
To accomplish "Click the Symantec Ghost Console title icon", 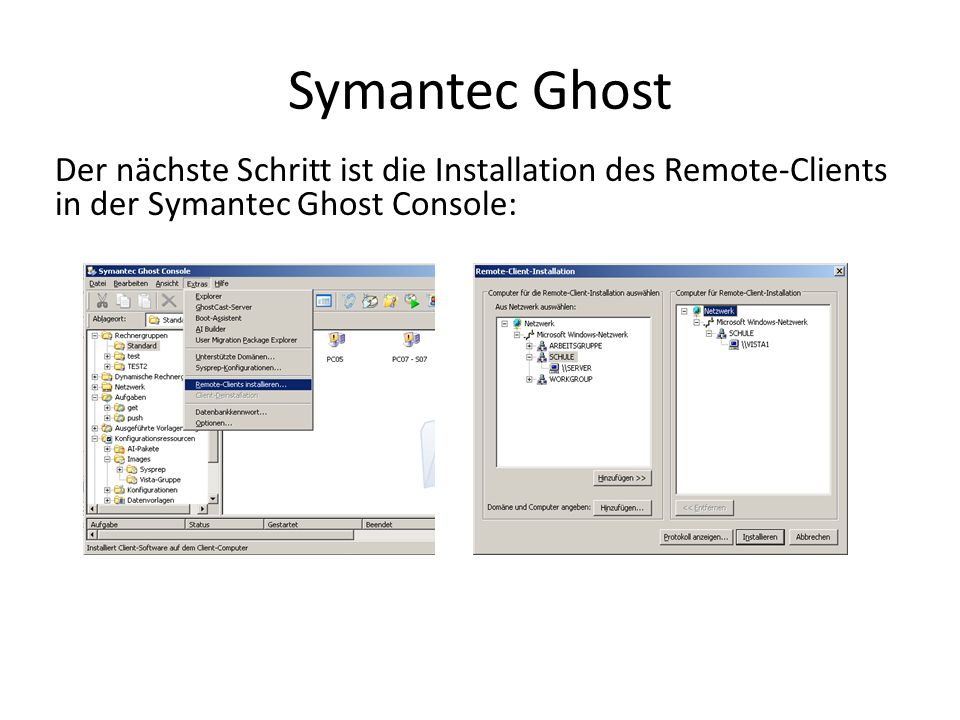I will (92, 271).
